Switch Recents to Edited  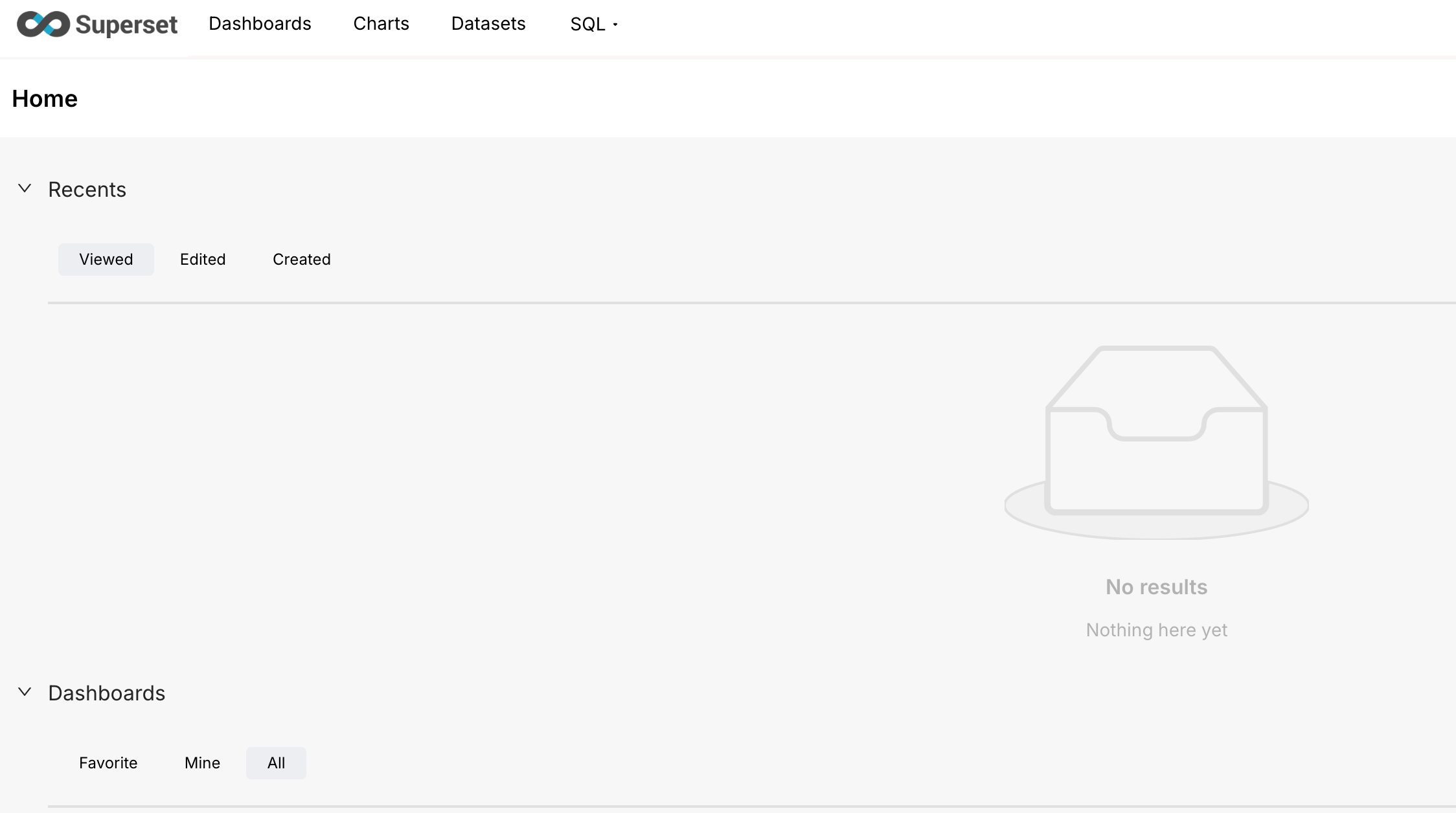pyautogui.click(x=203, y=260)
